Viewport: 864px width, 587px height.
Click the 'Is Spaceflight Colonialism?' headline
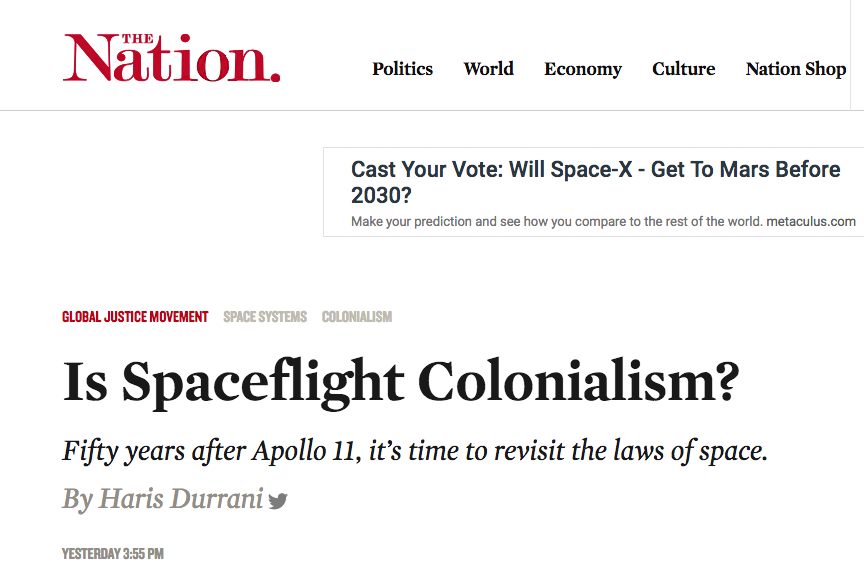click(401, 383)
